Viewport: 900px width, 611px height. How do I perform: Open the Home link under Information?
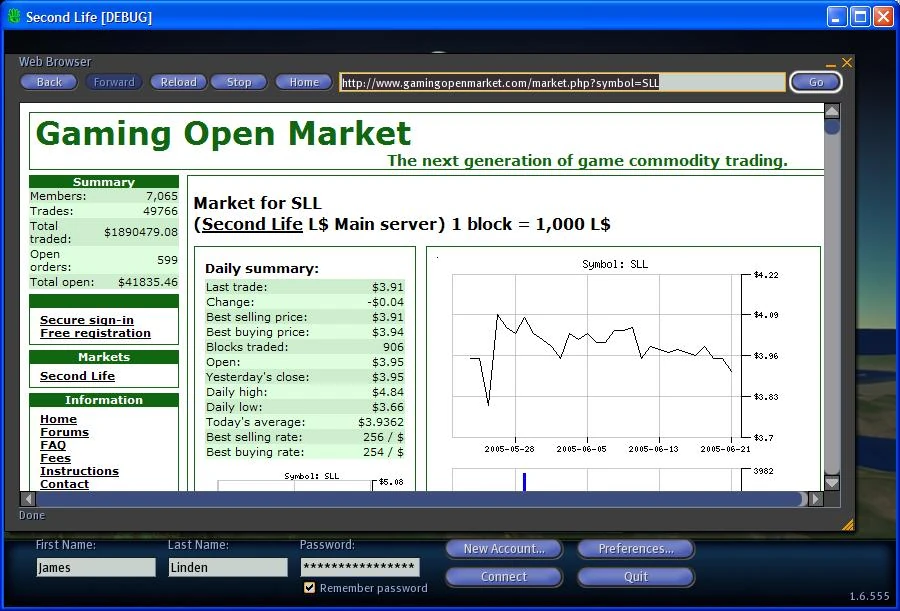[58, 419]
